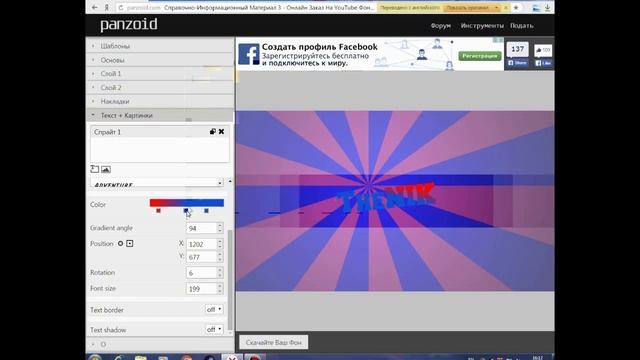Click the THENIK text on the canvas

[x=386, y=199]
